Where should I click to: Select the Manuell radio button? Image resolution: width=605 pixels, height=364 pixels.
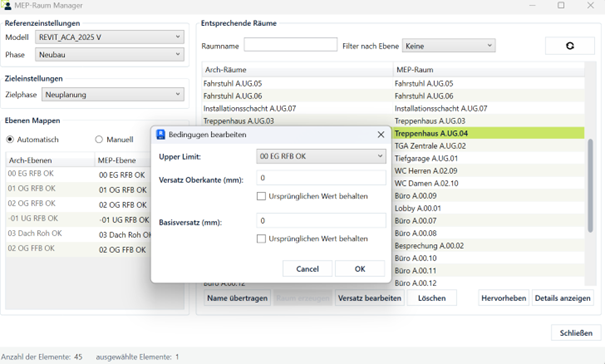(99, 139)
